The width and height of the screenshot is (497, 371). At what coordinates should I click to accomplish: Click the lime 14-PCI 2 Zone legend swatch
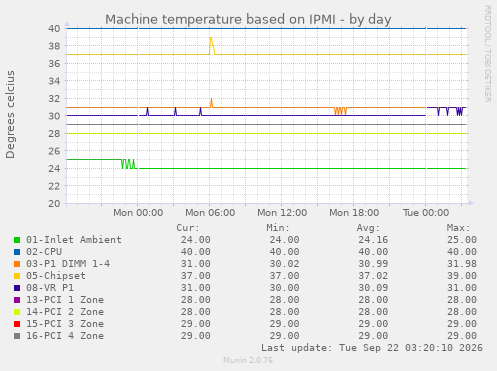17,312
